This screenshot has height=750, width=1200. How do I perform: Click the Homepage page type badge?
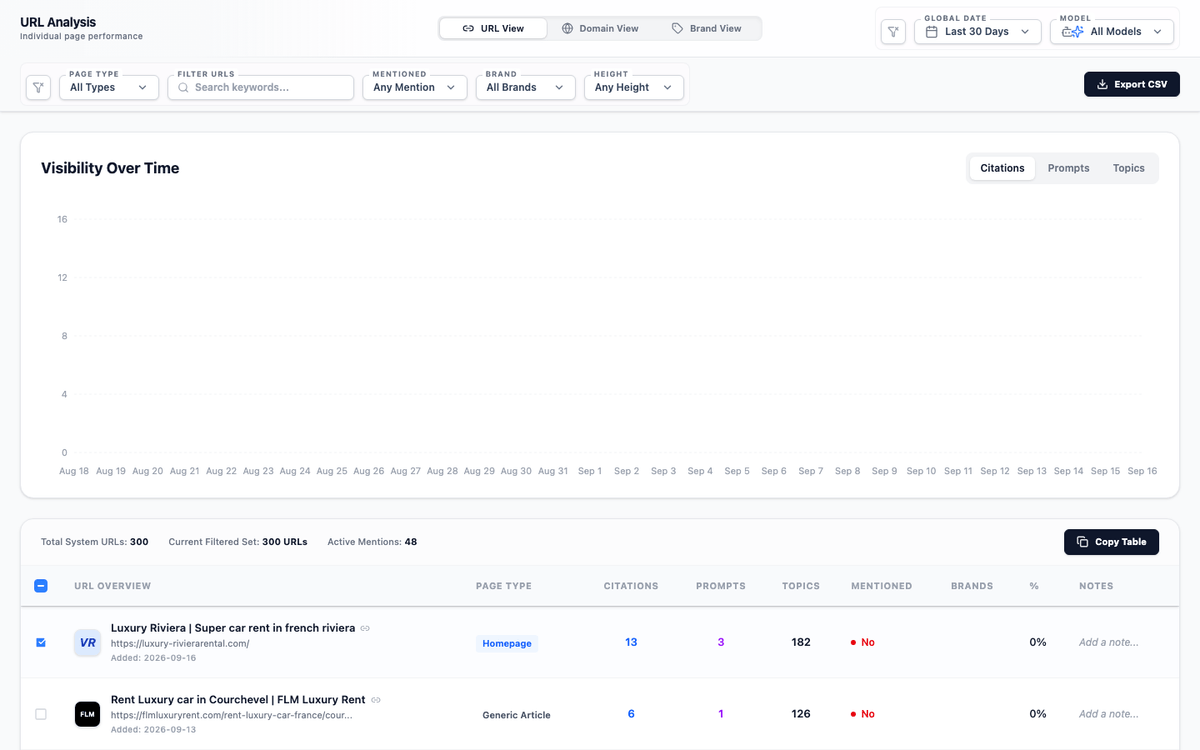pyautogui.click(x=507, y=644)
